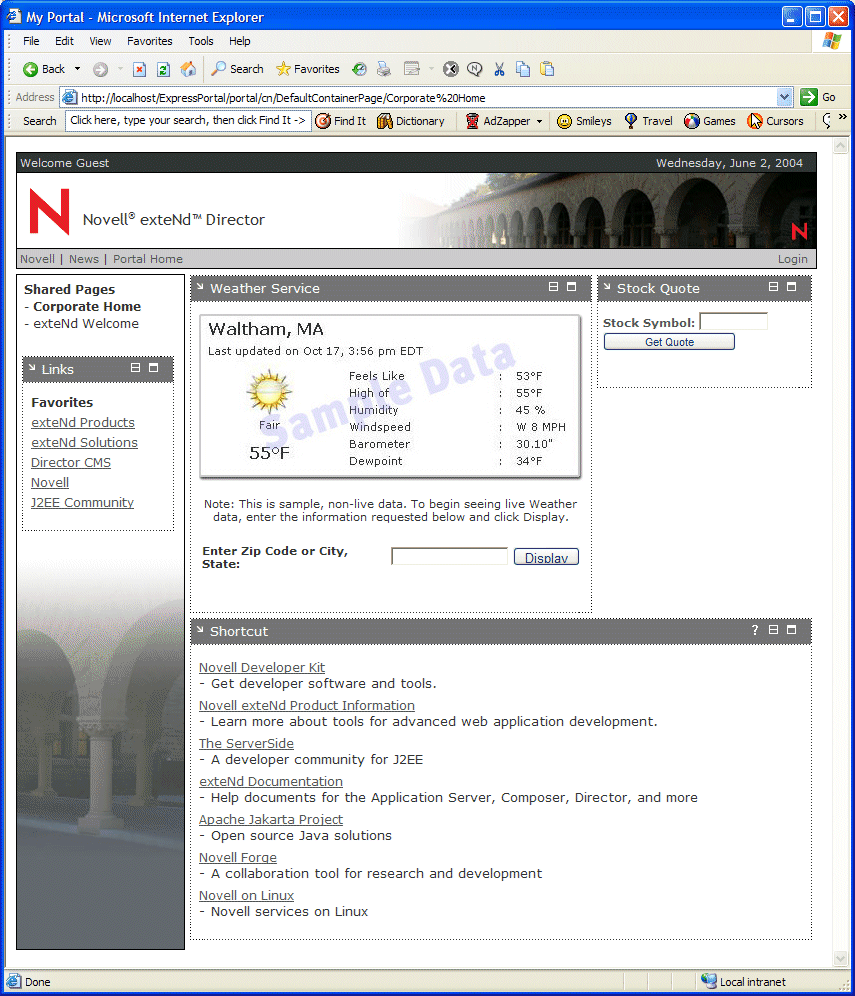This screenshot has height=996, width=855.
Task: Open the Tools menu
Action: (x=201, y=41)
